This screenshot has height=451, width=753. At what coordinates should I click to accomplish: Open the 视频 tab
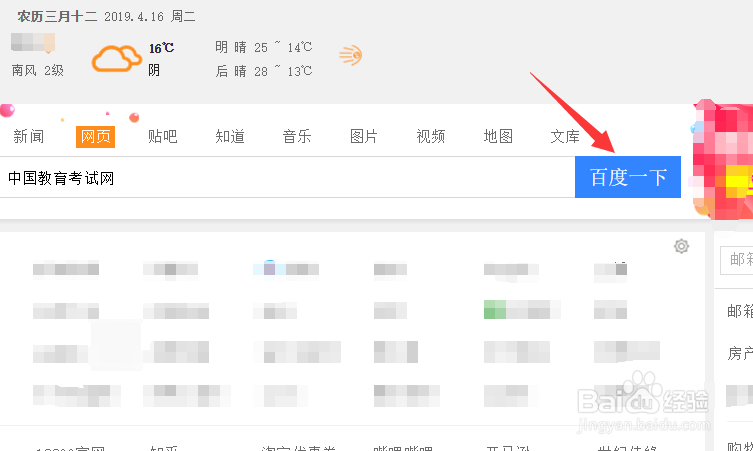click(431, 136)
